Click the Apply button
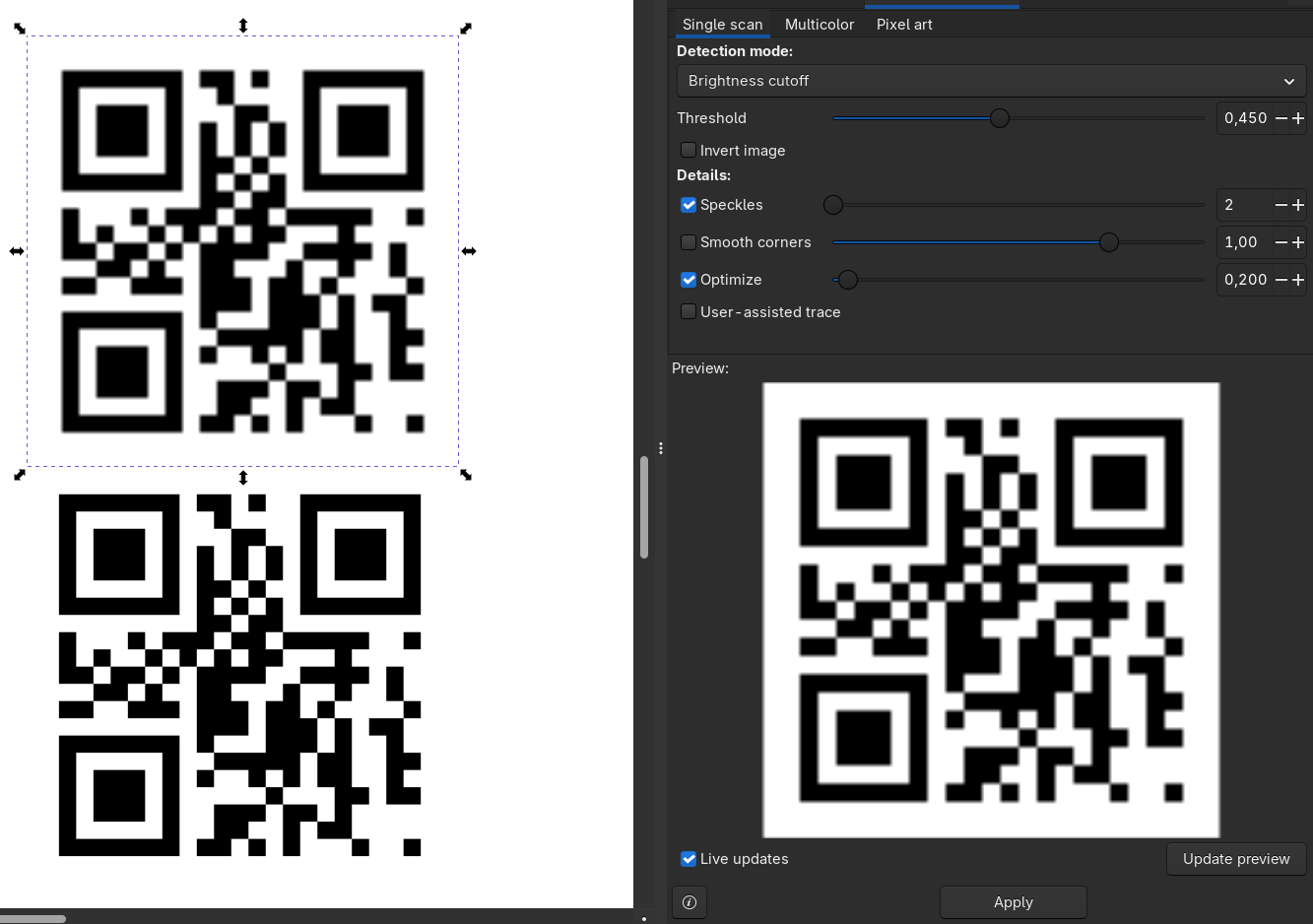Screen dimensions: 1313x924 coord(1013,902)
